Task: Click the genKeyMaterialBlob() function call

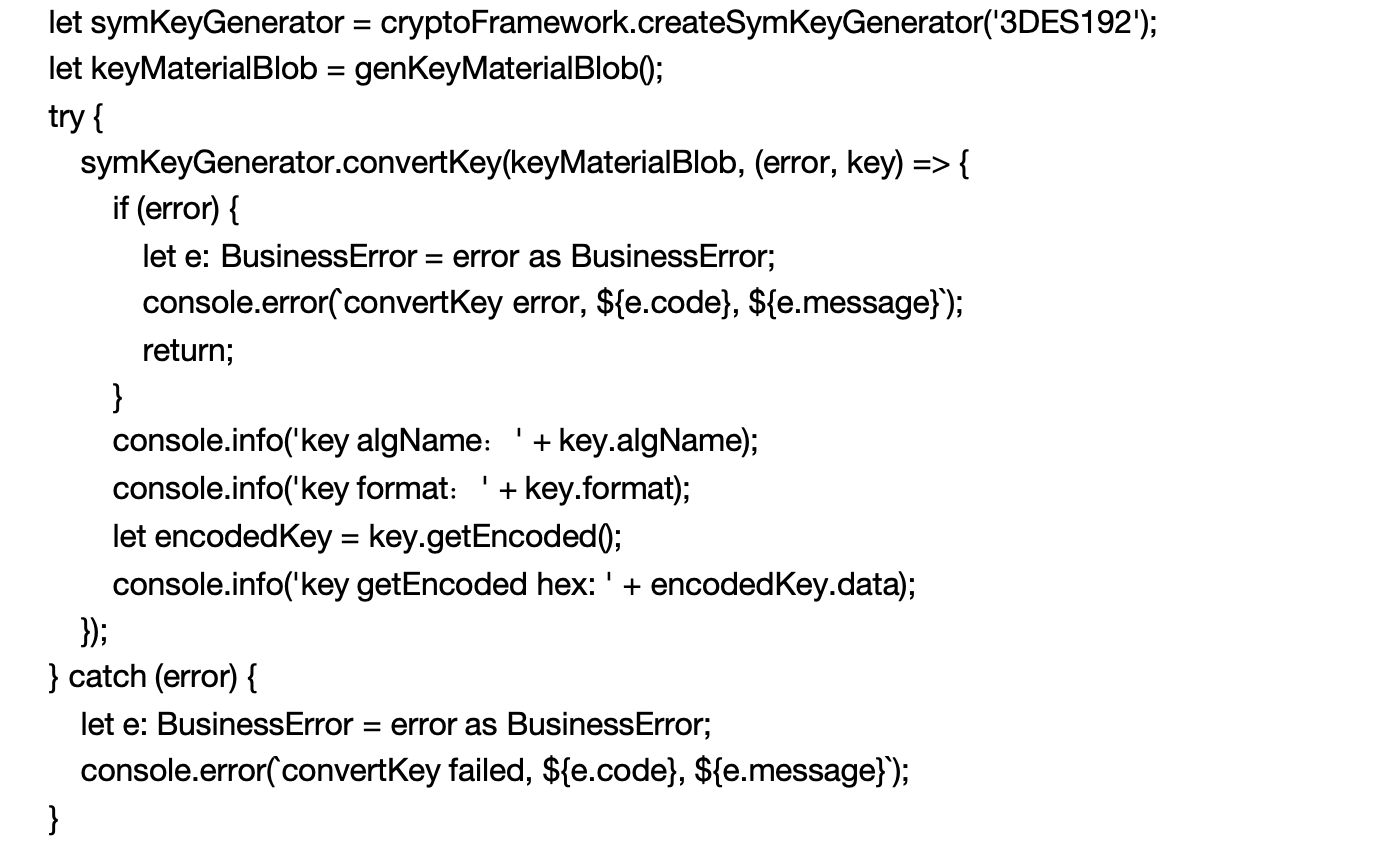Action: tap(507, 69)
